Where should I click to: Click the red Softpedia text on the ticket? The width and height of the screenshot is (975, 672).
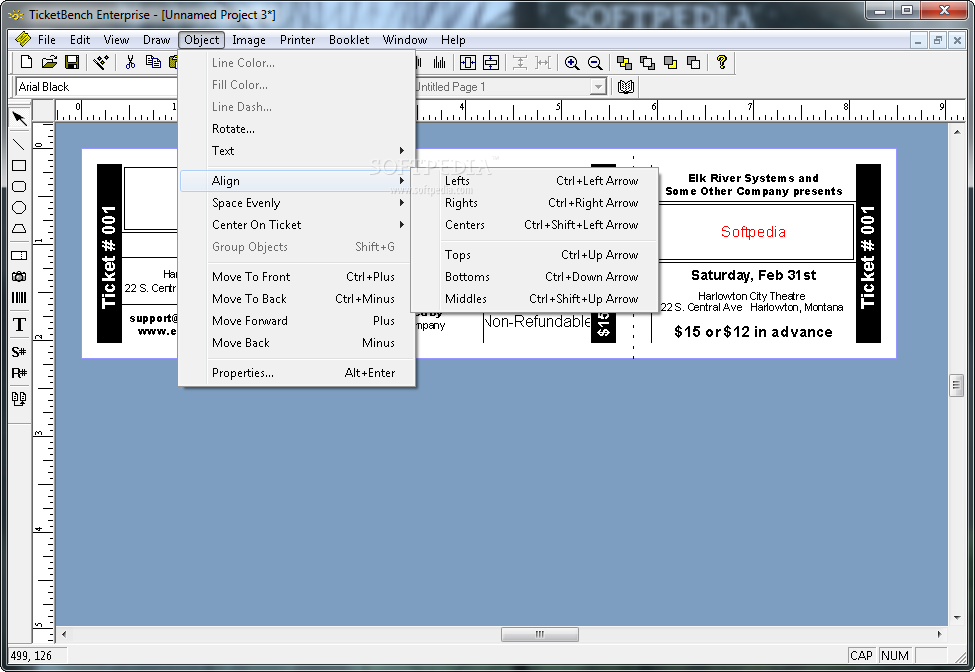753,232
